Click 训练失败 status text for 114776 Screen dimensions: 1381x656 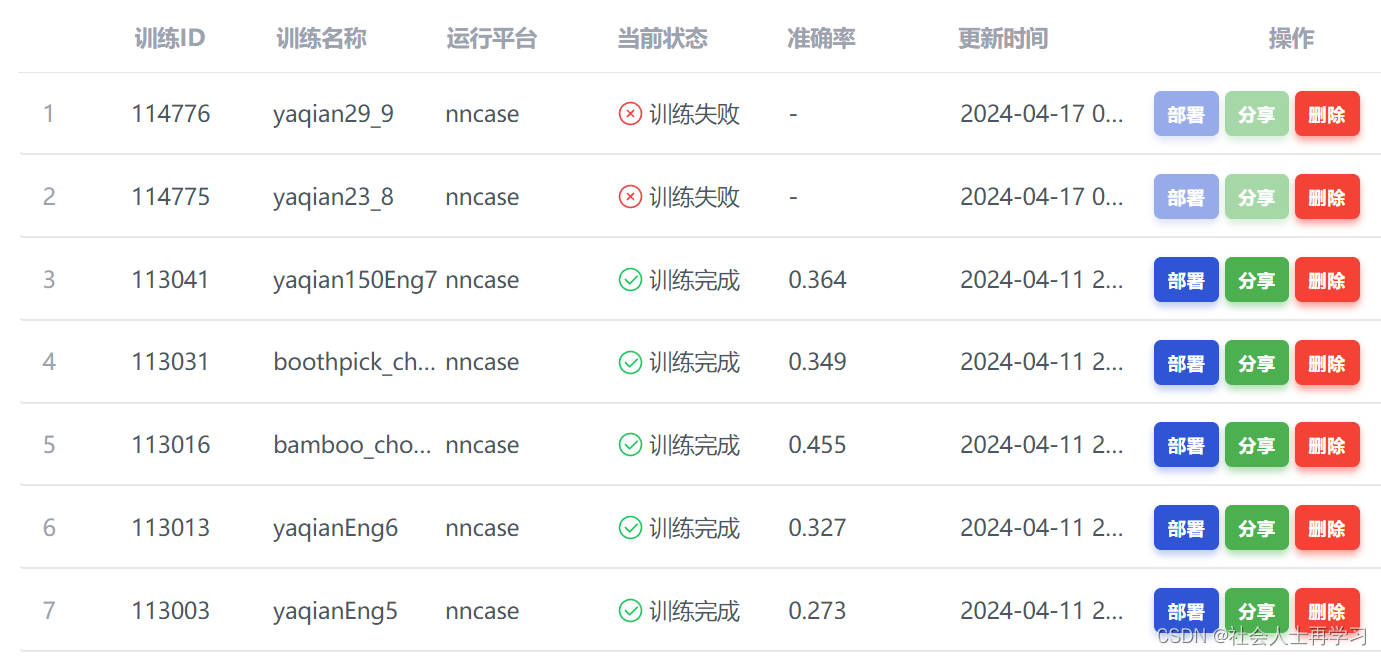[695, 114]
